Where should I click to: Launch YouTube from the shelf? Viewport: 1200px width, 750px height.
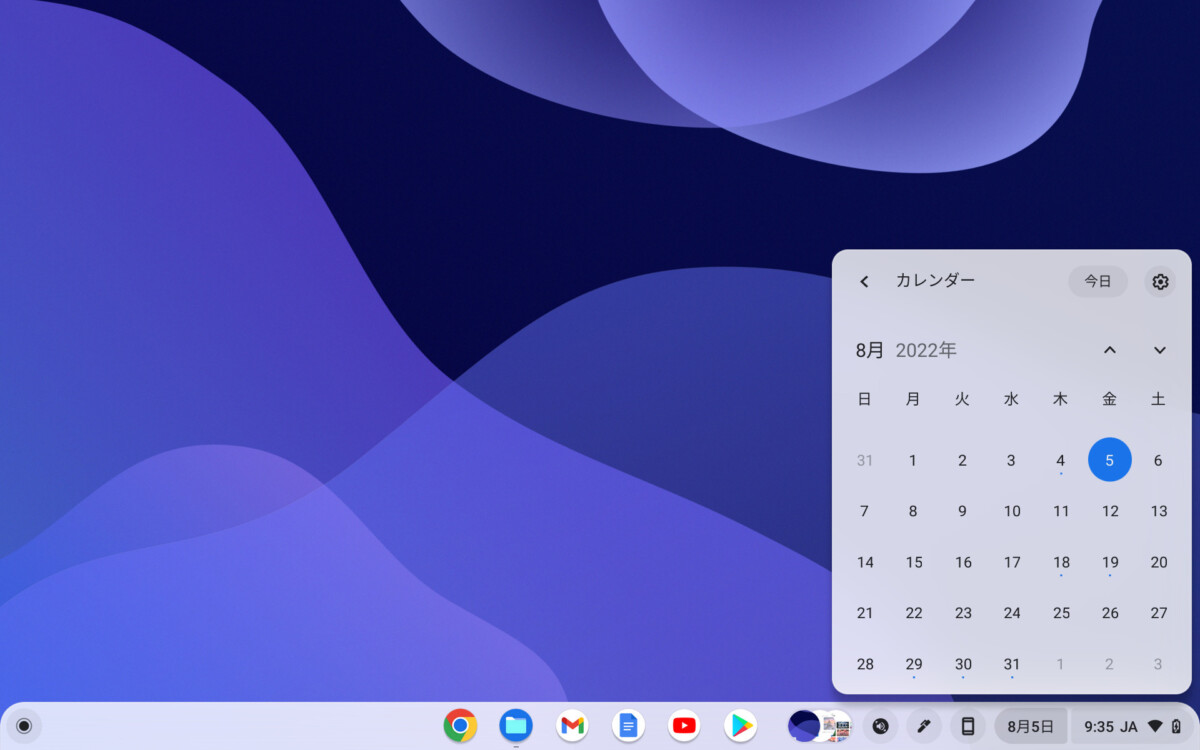coord(684,725)
